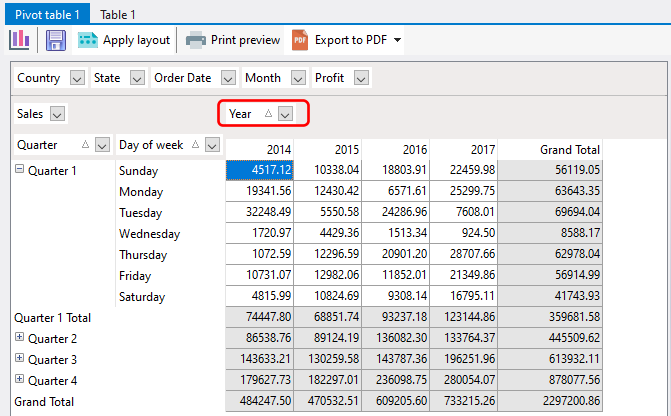Click the 2017 column header
Screen dimensions: 671x416
click(480, 149)
